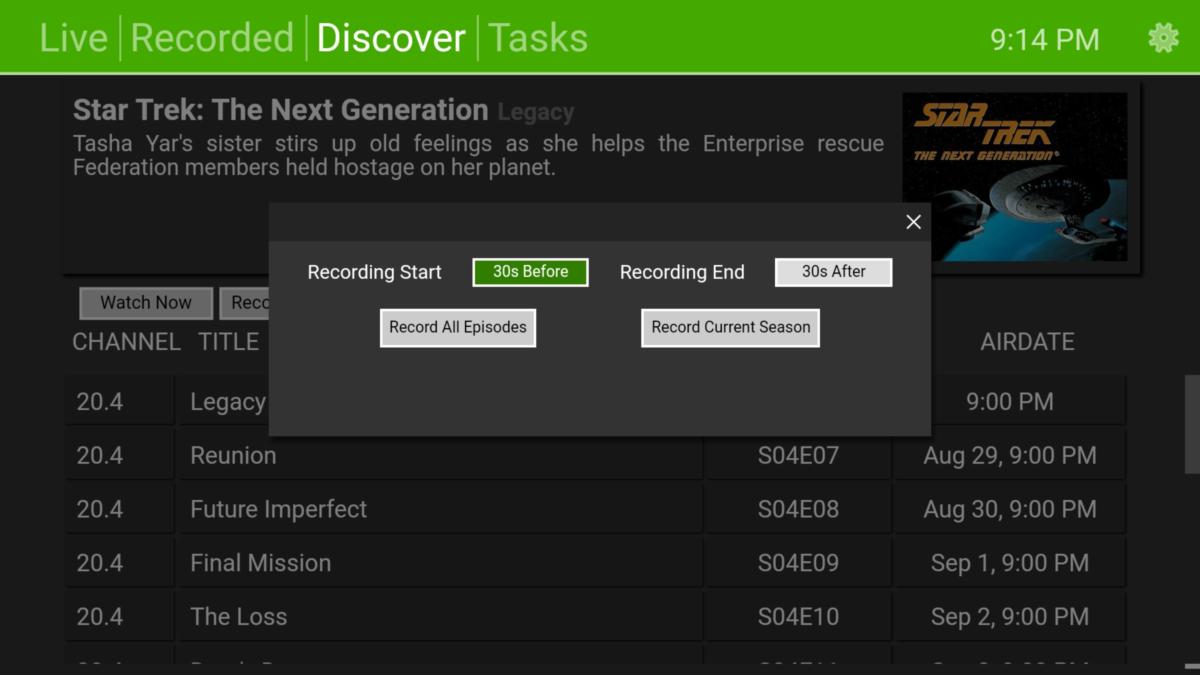The width and height of the screenshot is (1200, 675).
Task: Select The Loss episode title
Action: click(239, 618)
